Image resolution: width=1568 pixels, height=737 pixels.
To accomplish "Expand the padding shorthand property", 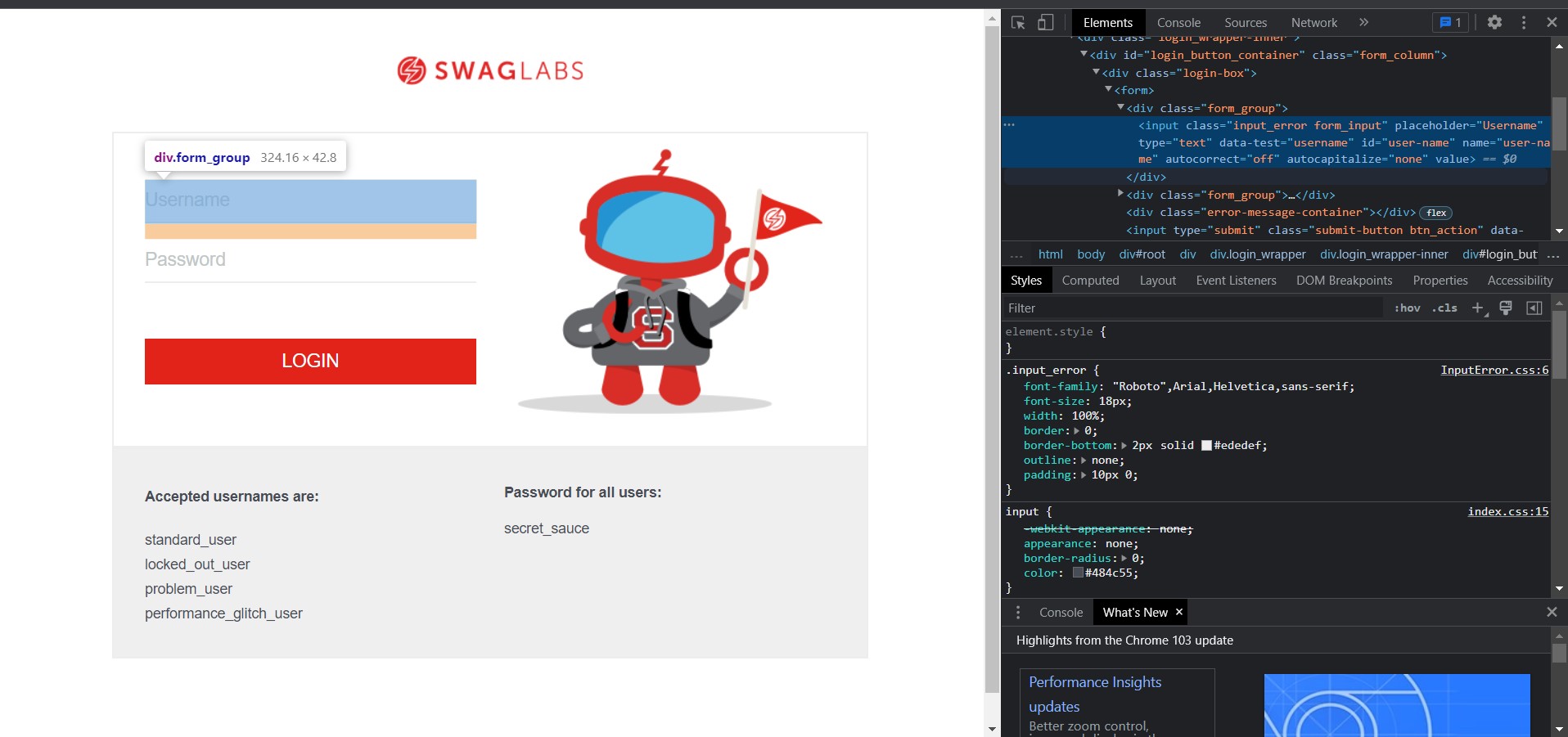I will pos(1083,475).
